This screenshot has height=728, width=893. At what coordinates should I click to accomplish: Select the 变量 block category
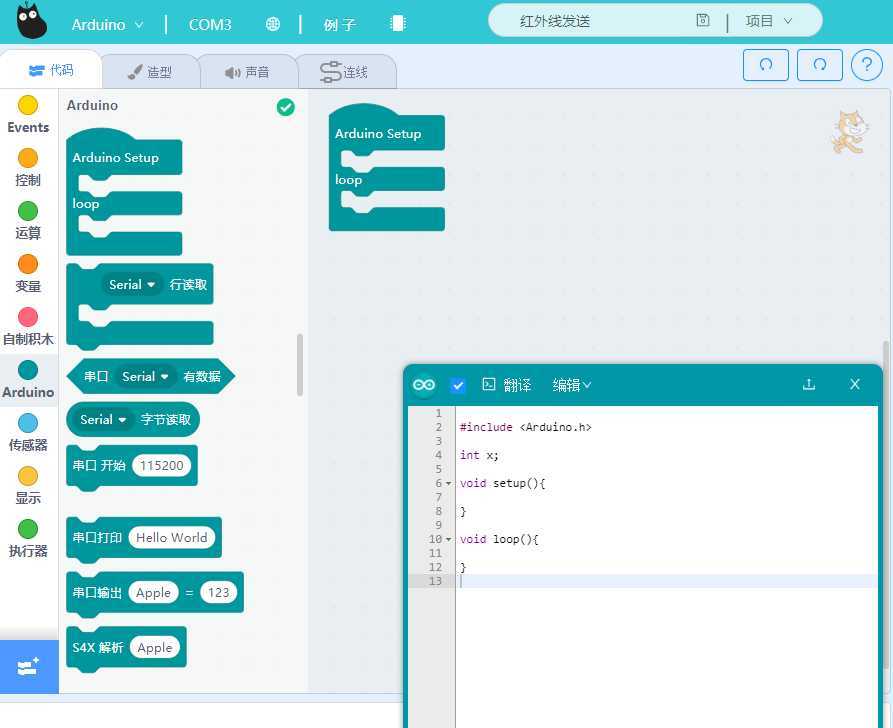pos(28,273)
